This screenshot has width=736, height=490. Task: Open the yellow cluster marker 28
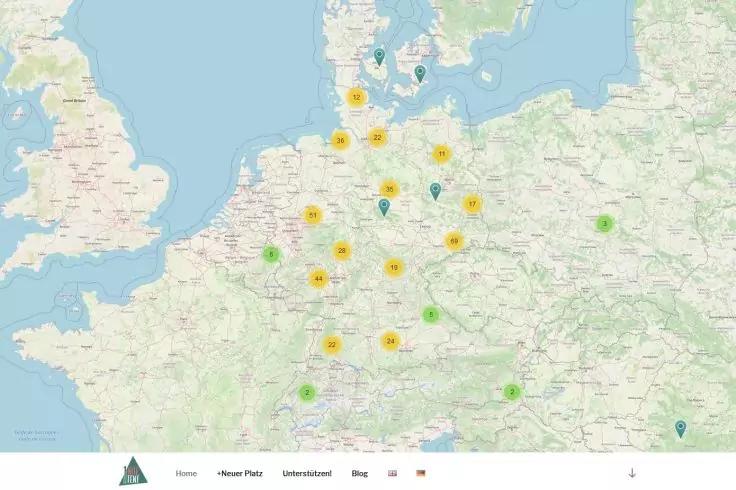click(x=342, y=251)
